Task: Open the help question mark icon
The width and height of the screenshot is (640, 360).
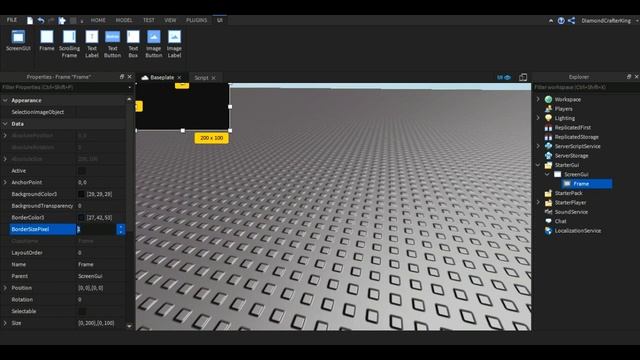Action: [x=561, y=20]
